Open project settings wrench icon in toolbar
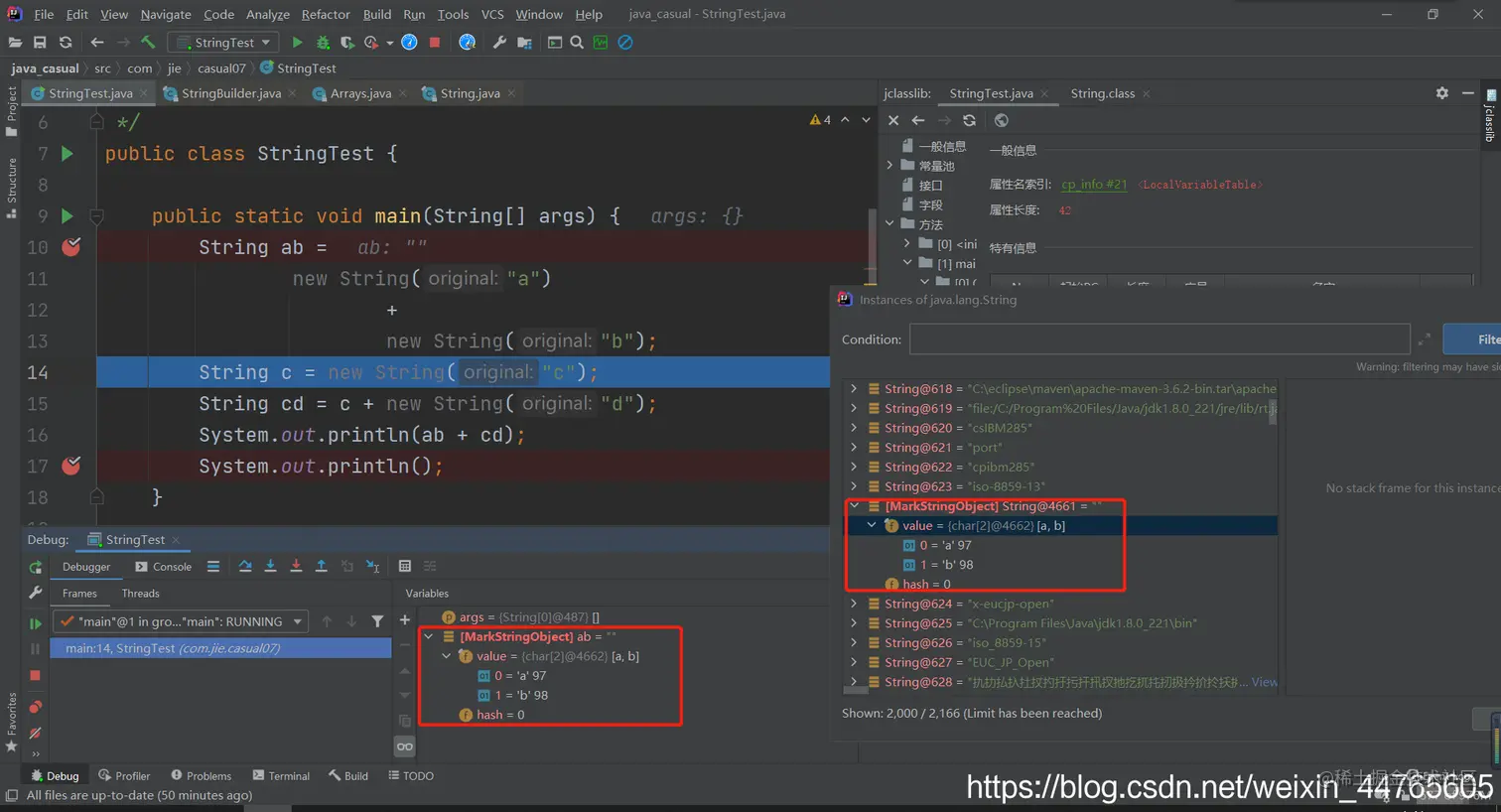The image size is (1501, 812). pyautogui.click(x=499, y=43)
